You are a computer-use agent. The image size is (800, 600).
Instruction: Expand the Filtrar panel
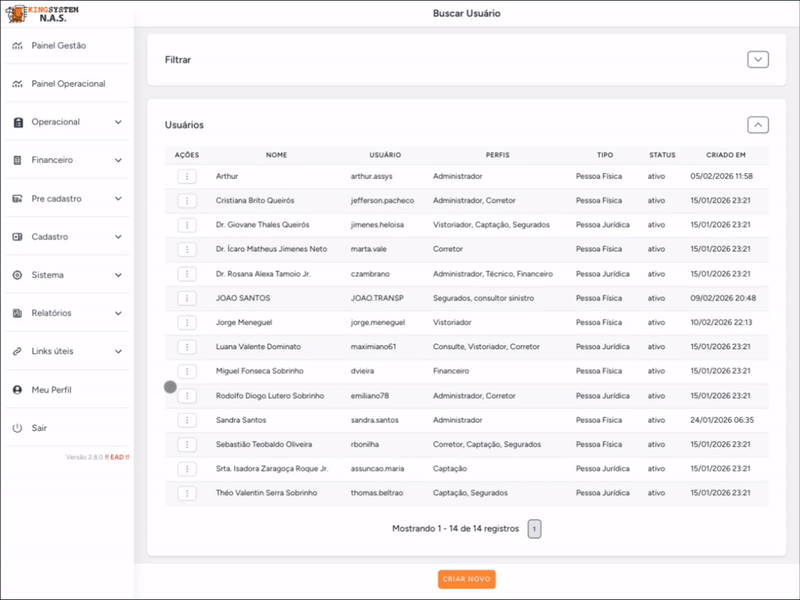point(758,60)
